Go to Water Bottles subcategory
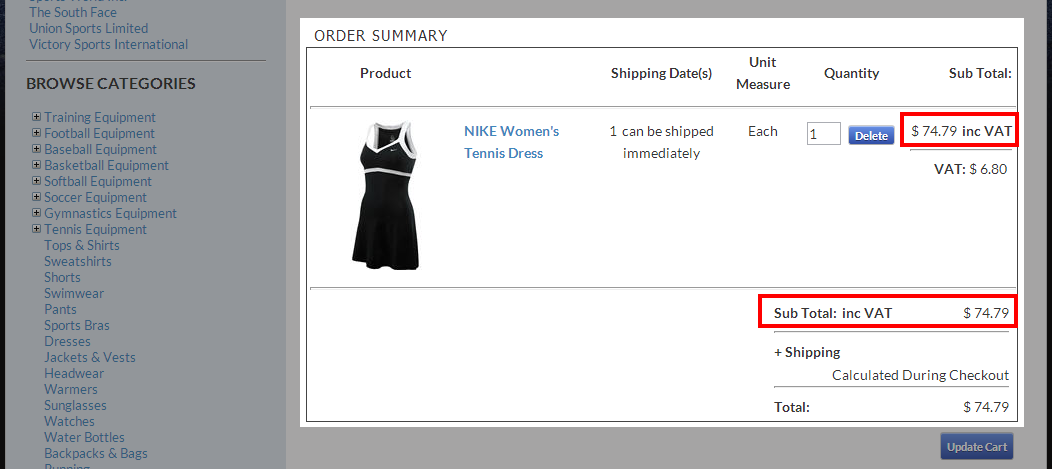This screenshot has width=1052, height=469. 85,438
